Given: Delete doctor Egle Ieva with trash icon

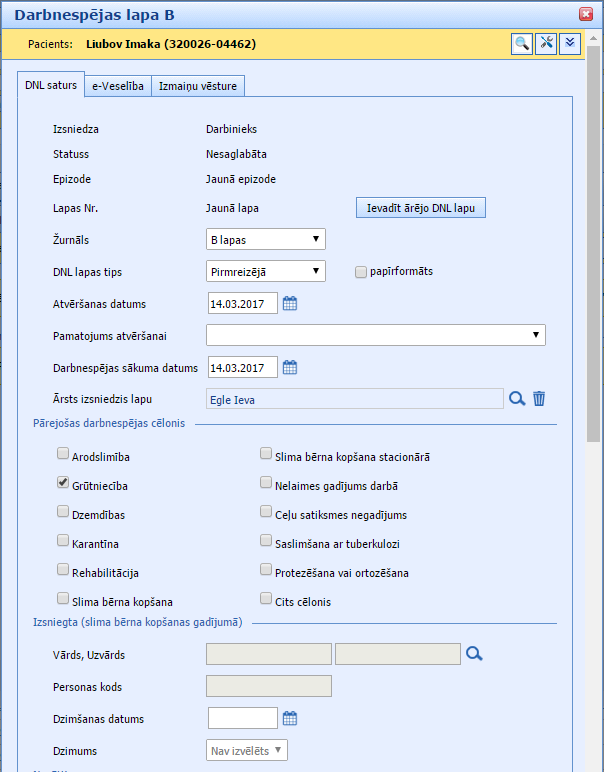Looking at the screenshot, I should 539,399.
